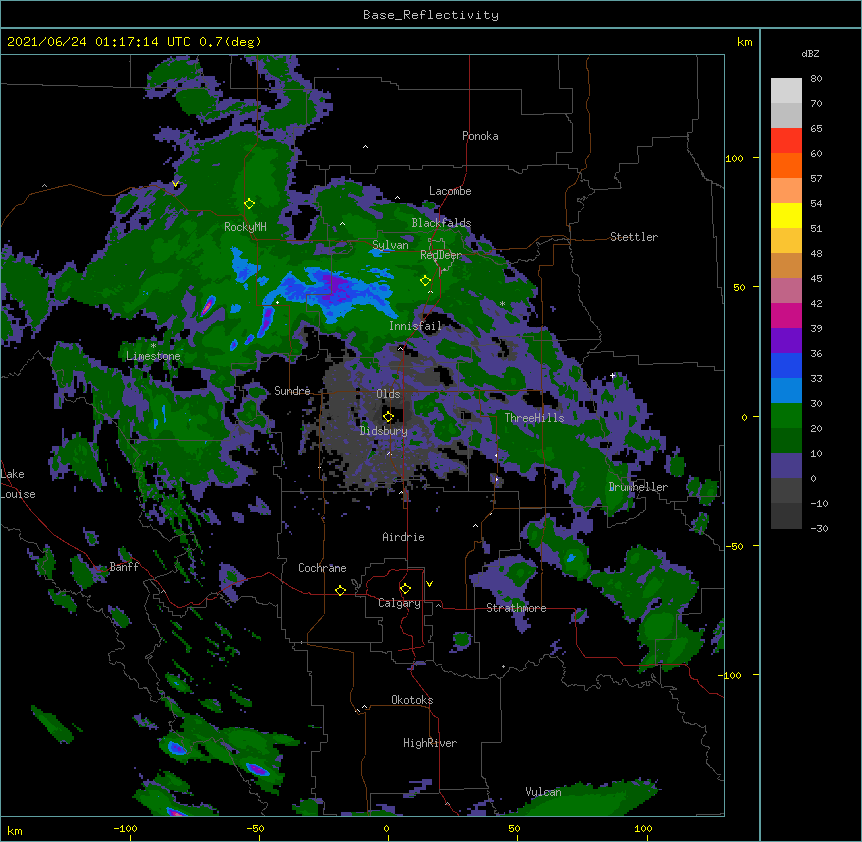Image resolution: width=862 pixels, height=842 pixels.
Task: Select the yellow diamond marker under Cochrane
Action: [x=340, y=590]
